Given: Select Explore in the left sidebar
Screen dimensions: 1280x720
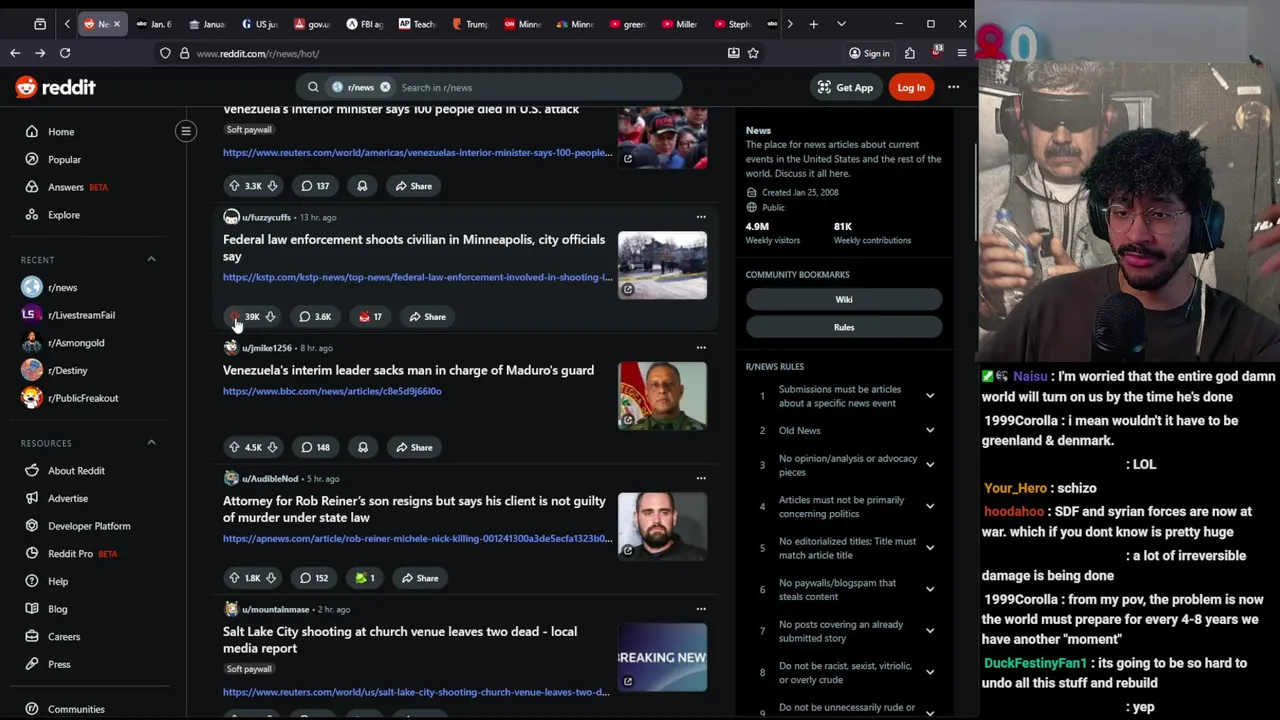Looking at the screenshot, I should tap(63, 215).
